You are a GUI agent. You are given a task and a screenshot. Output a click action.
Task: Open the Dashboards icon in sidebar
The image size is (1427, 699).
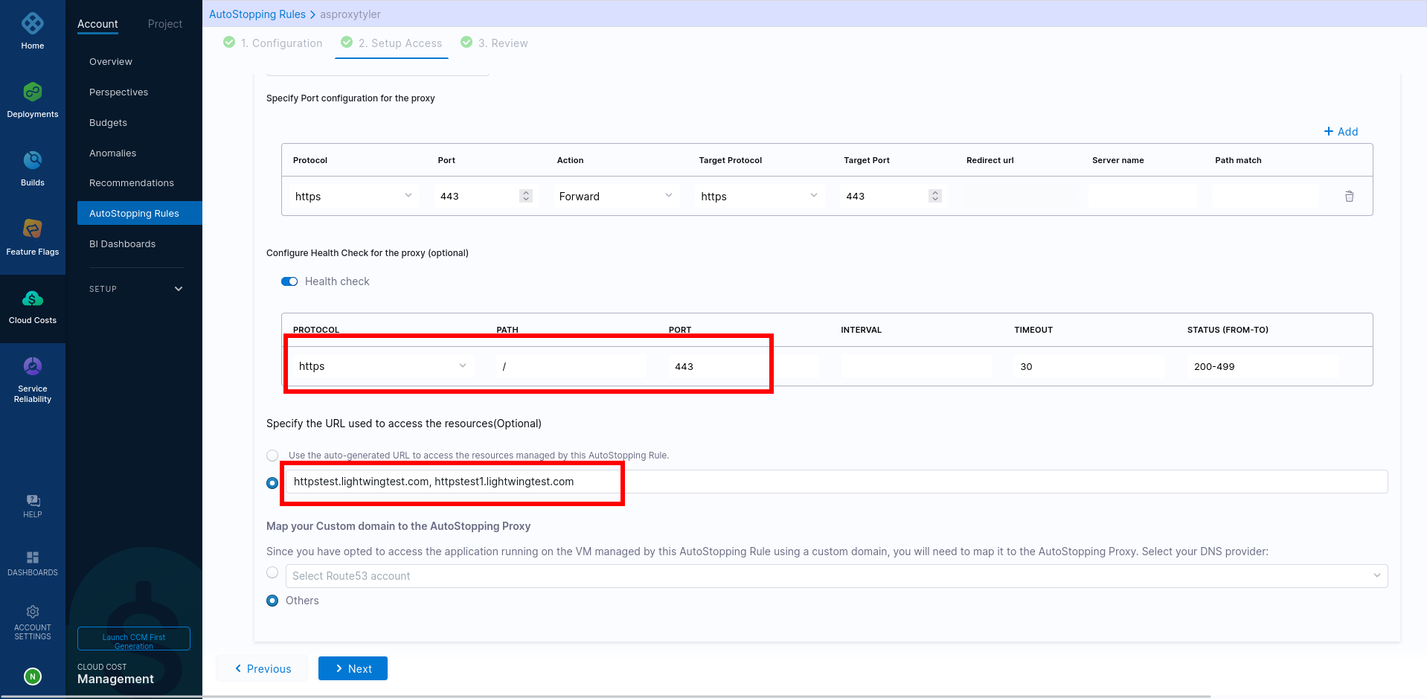pos(32,557)
